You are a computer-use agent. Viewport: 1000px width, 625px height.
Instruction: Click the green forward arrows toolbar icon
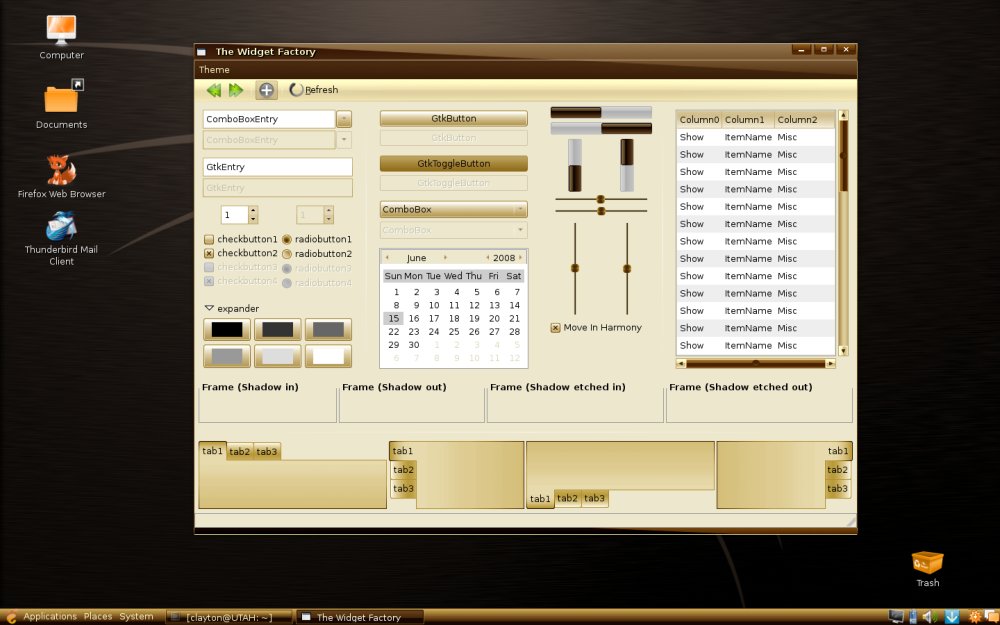coord(236,90)
